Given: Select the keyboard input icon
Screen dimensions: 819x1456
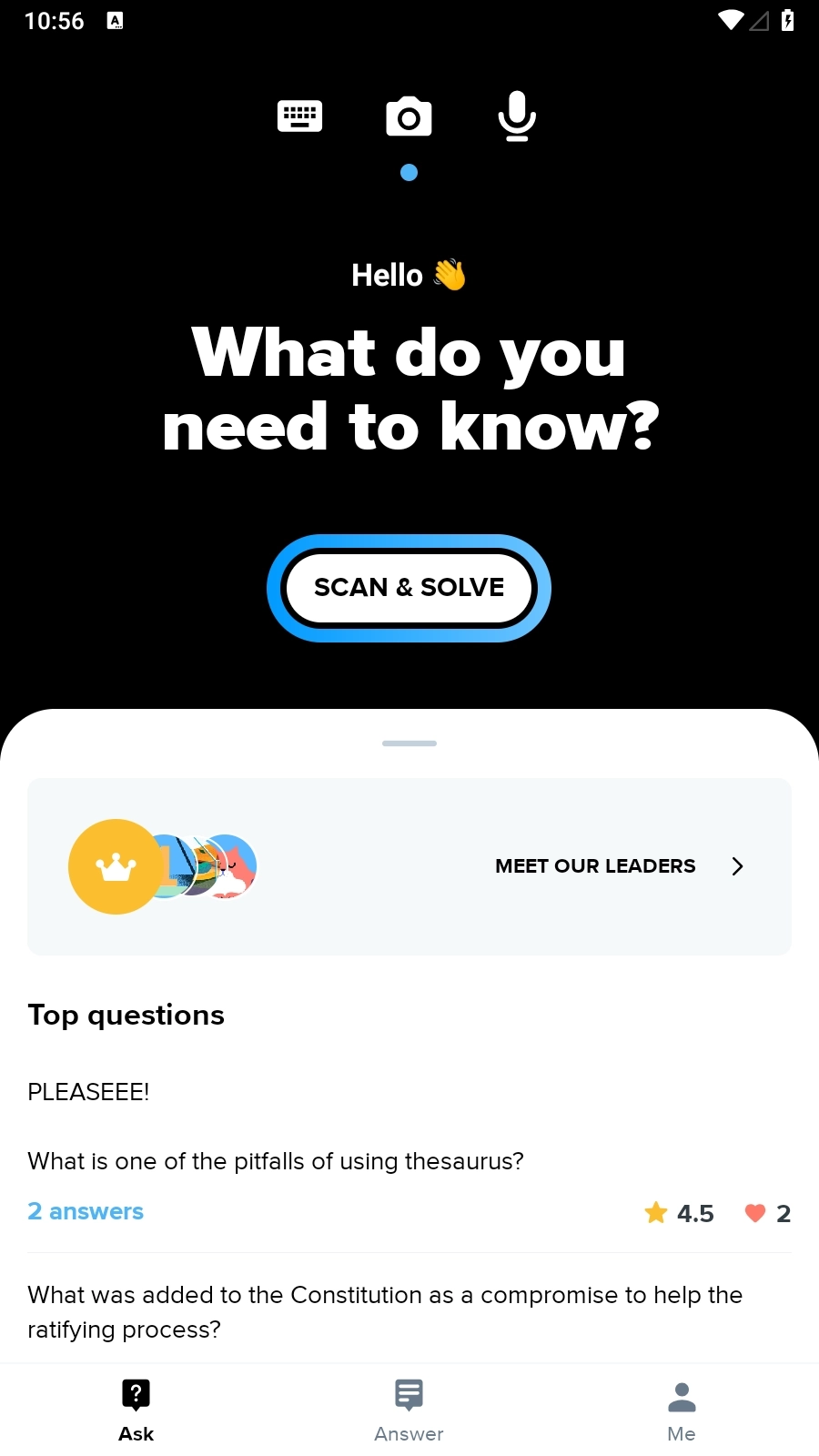Looking at the screenshot, I should (299, 116).
